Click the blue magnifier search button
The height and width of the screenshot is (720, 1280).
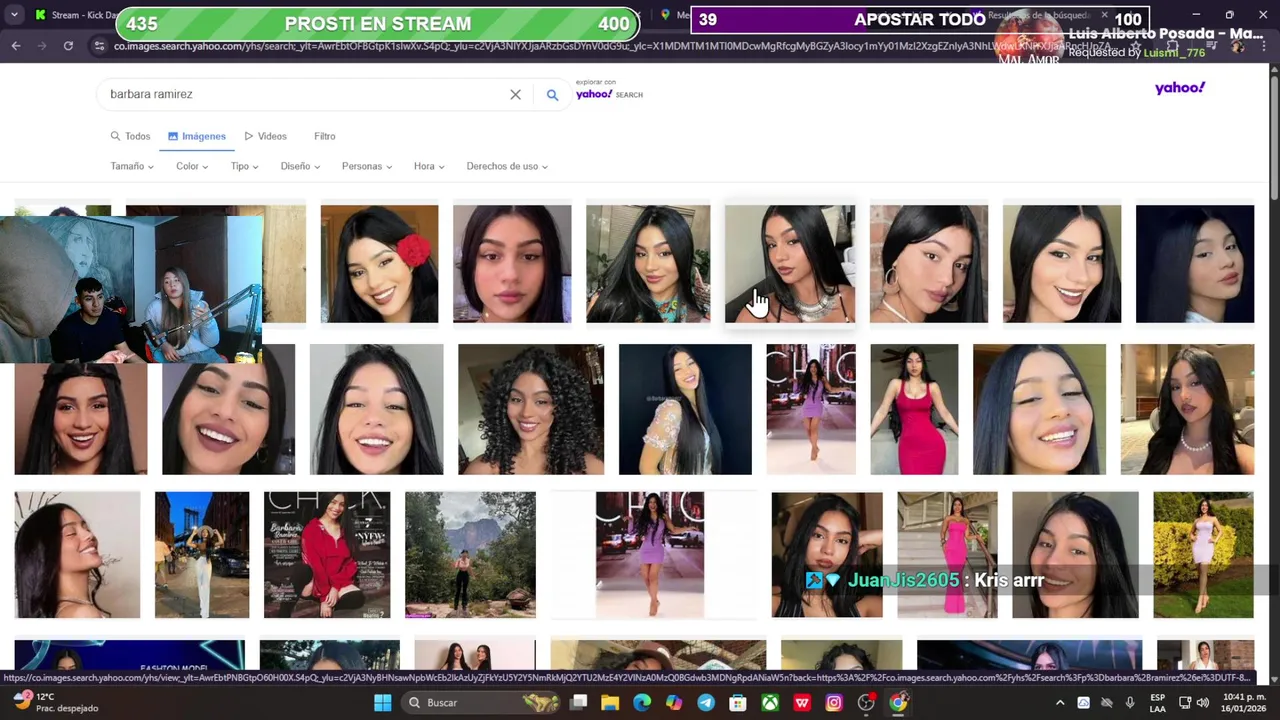[552, 95]
